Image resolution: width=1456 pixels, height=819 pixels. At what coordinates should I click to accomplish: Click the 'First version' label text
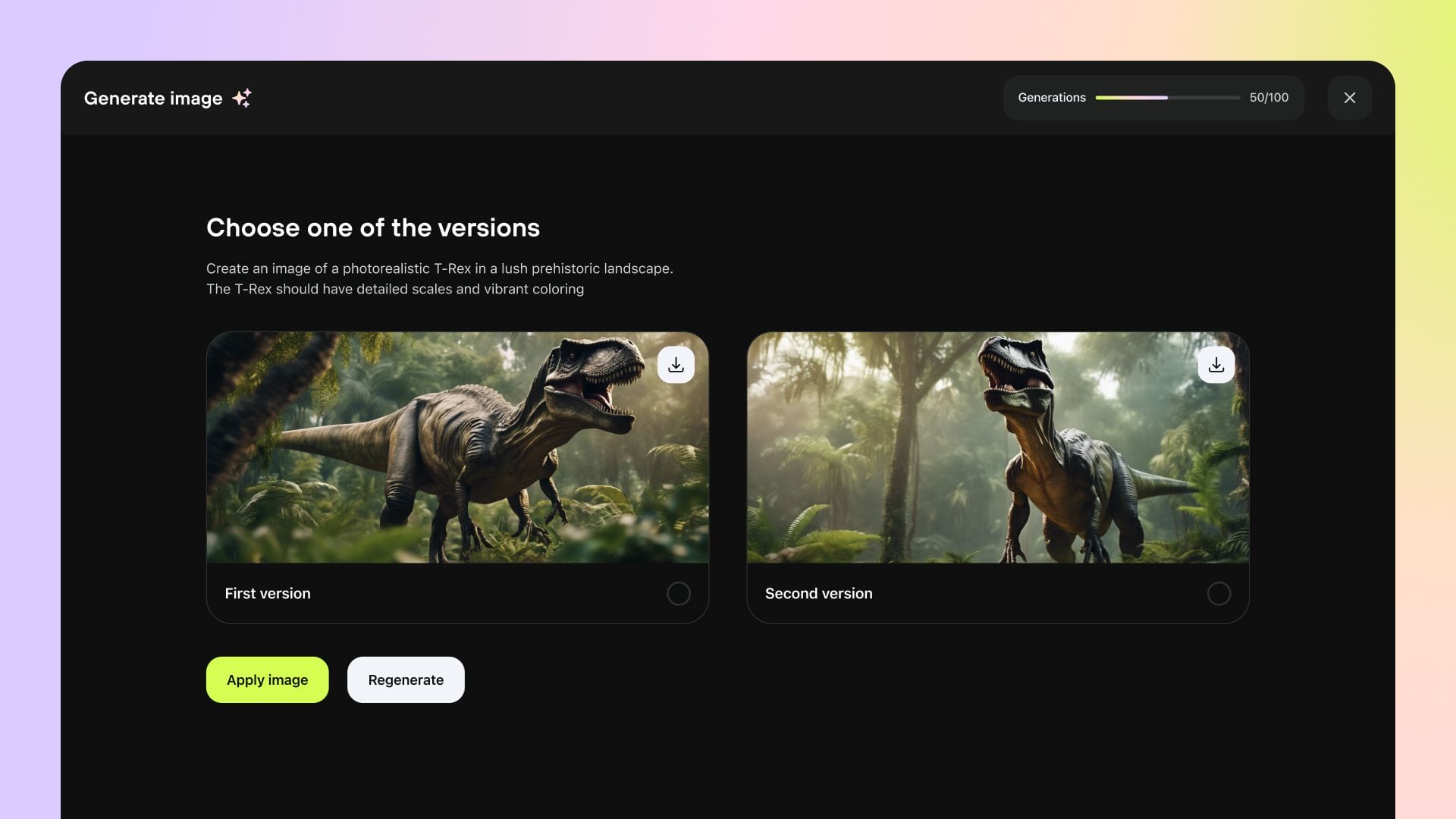268,593
